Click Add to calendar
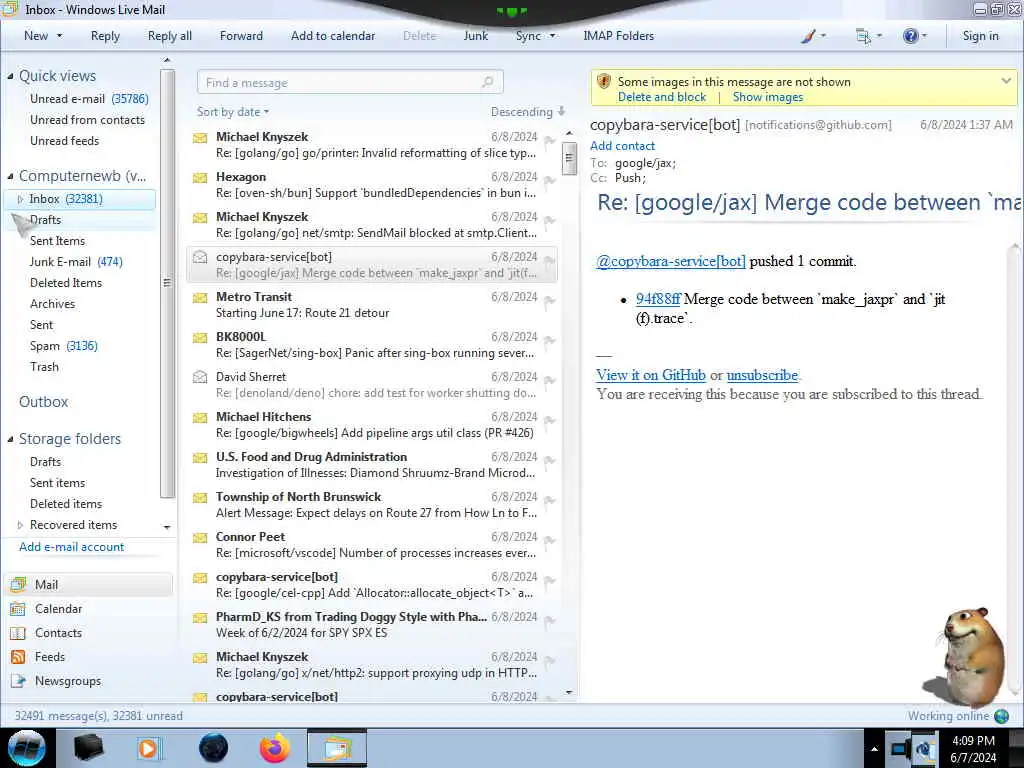Image resolution: width=1024 pixels, height=768 pixels. [333, 36]
